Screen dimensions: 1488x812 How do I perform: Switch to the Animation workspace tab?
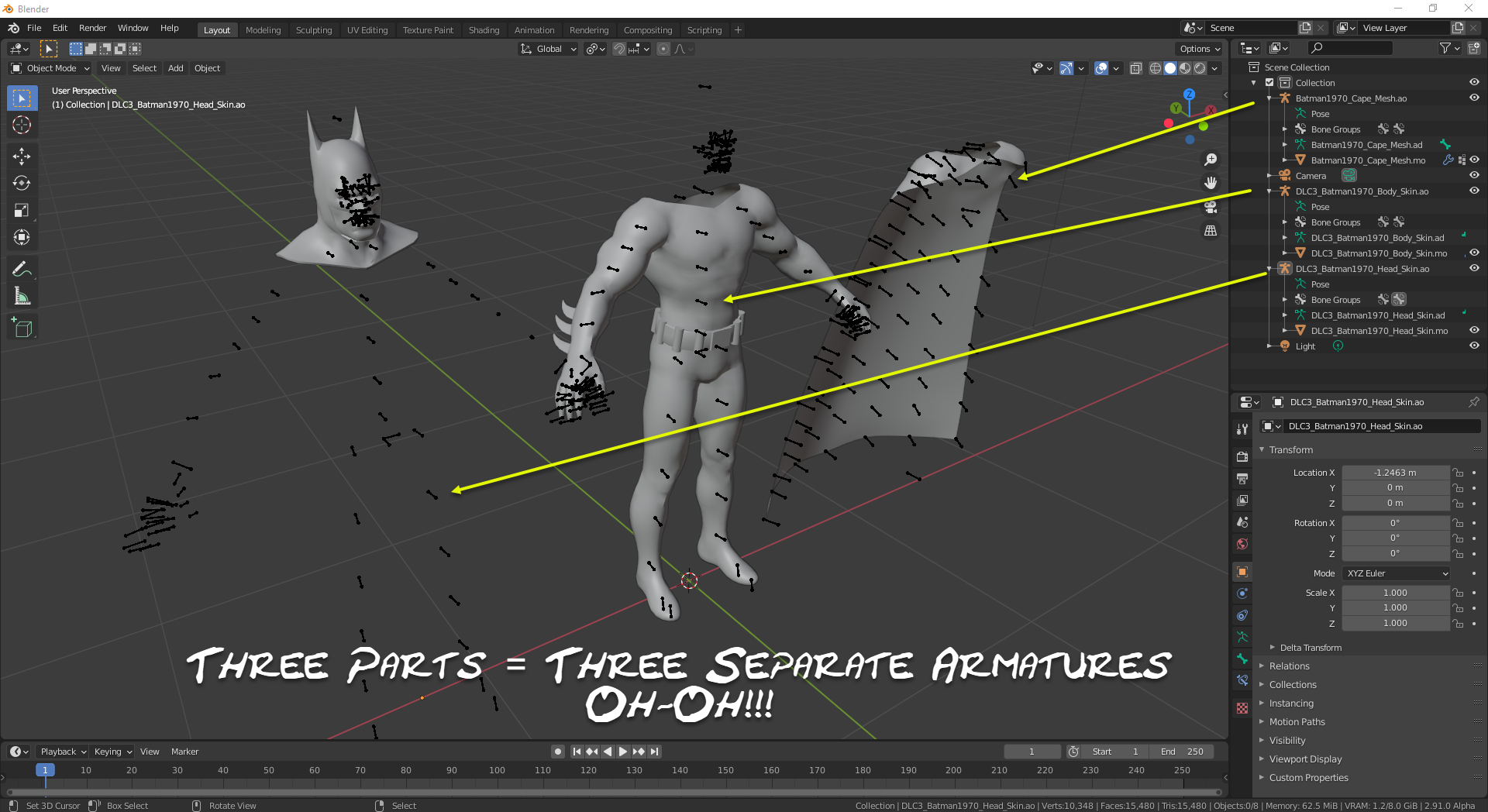click(535, 30)
